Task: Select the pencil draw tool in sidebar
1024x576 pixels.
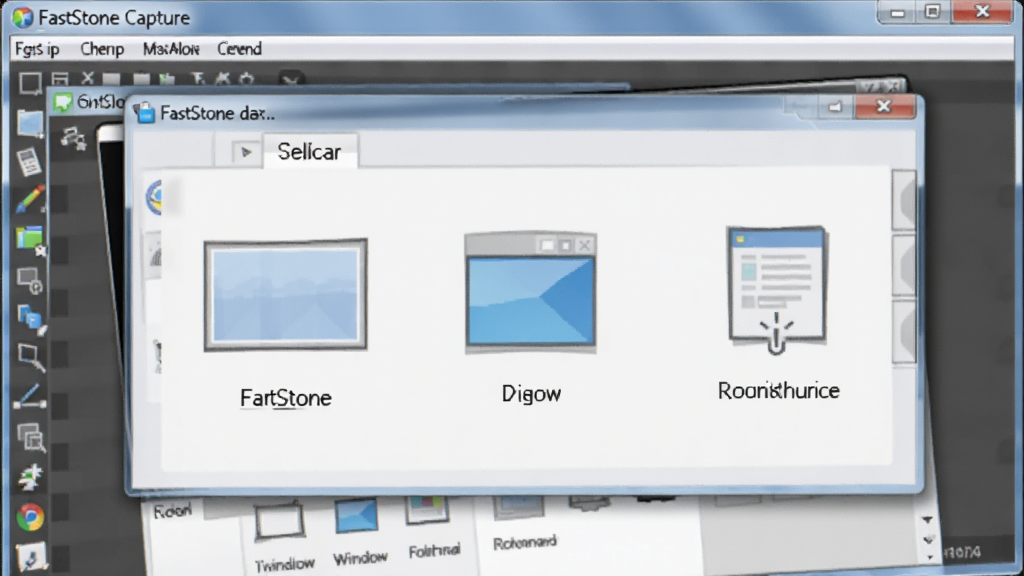Action: (x=30, y=199)
